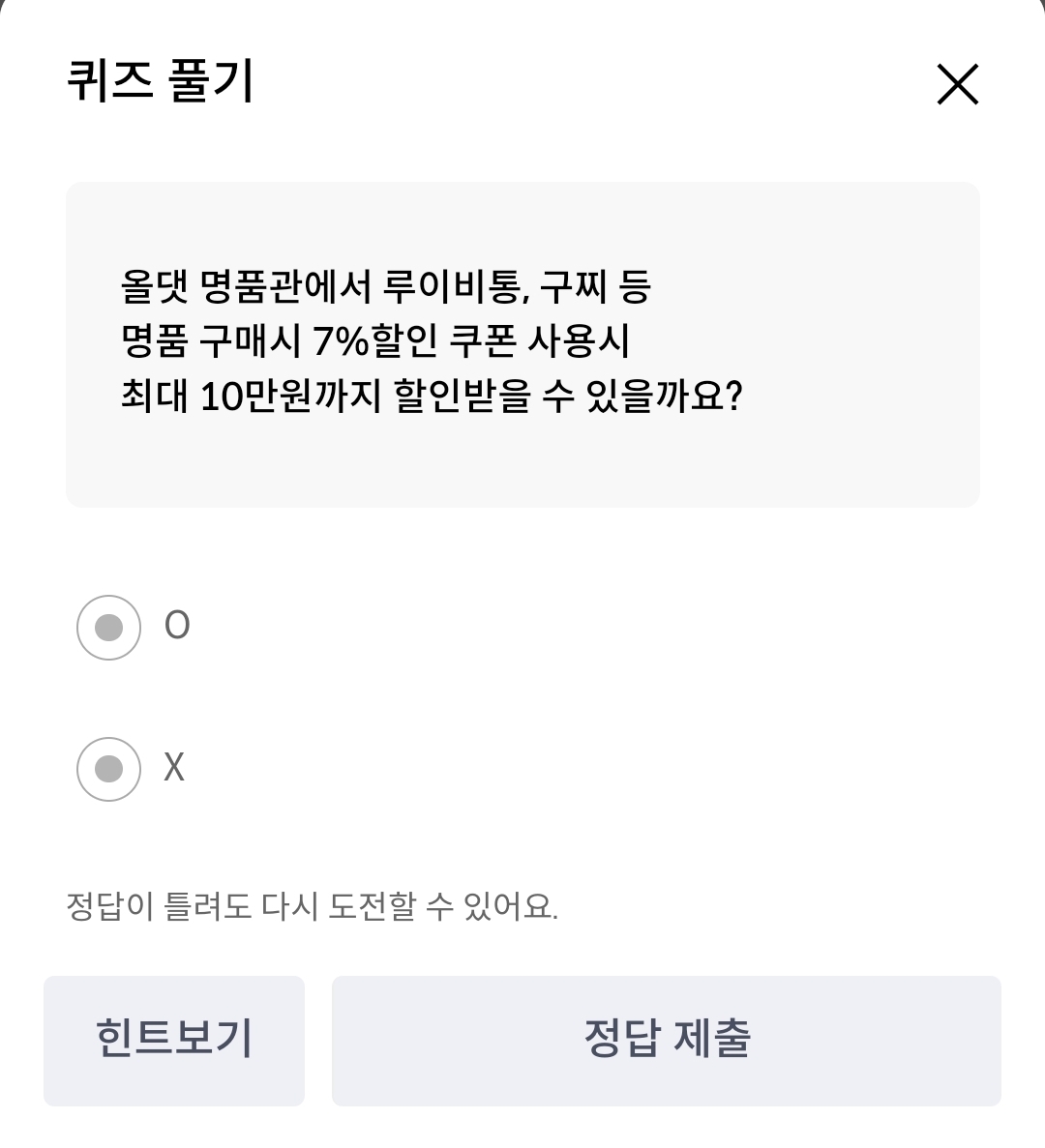
Task: Select the O answer radio button
Action: click(x=108, y=628)
